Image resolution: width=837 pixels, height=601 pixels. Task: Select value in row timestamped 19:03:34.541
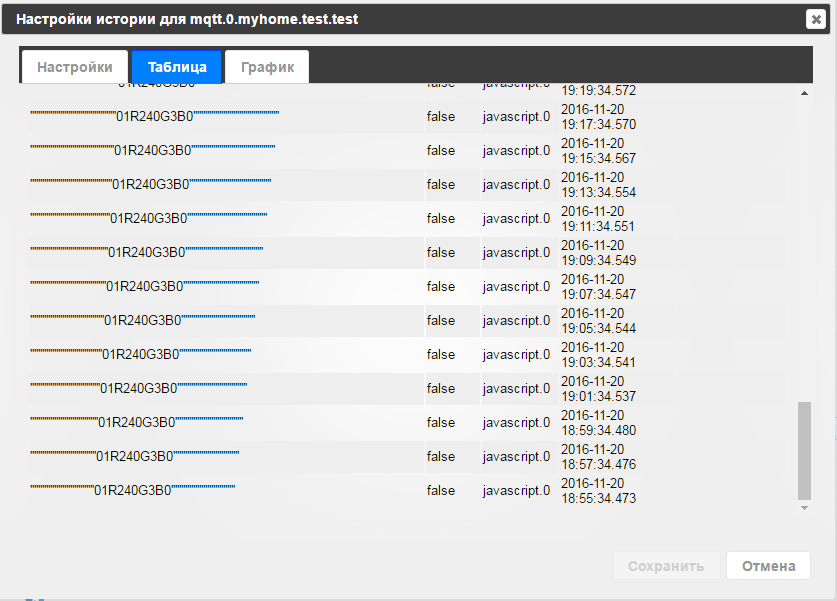140,354
